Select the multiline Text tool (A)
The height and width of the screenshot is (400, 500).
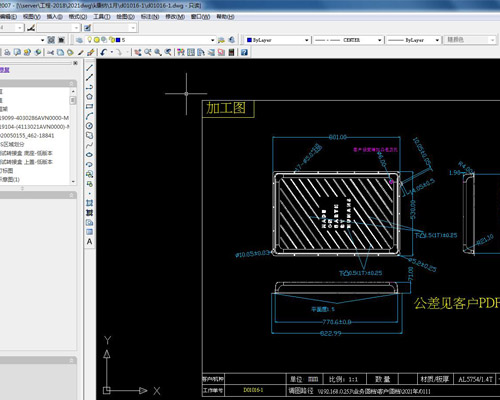[x=89, y=242]
